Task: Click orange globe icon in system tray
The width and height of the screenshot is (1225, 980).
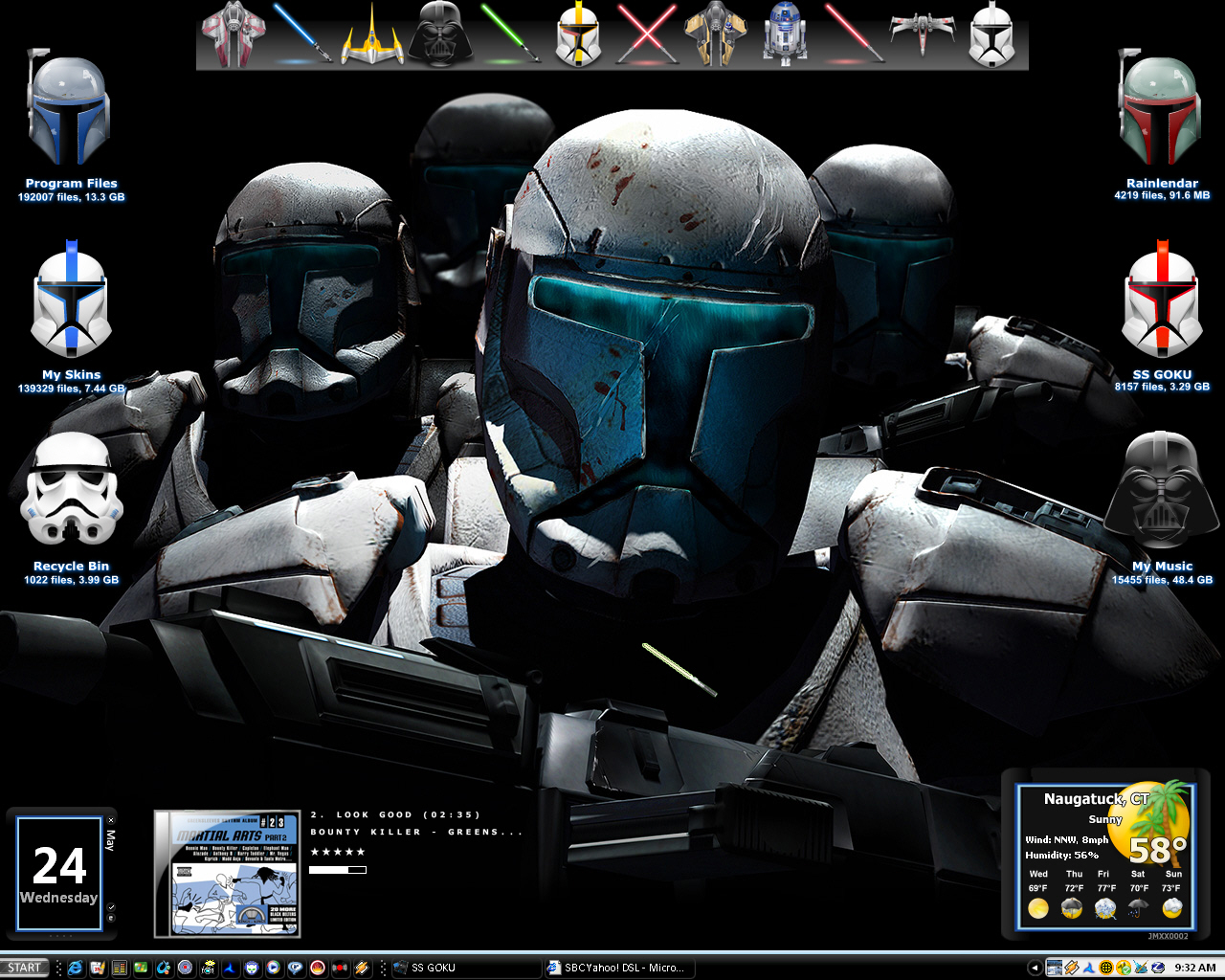Action: click(x=1106, y=968)
